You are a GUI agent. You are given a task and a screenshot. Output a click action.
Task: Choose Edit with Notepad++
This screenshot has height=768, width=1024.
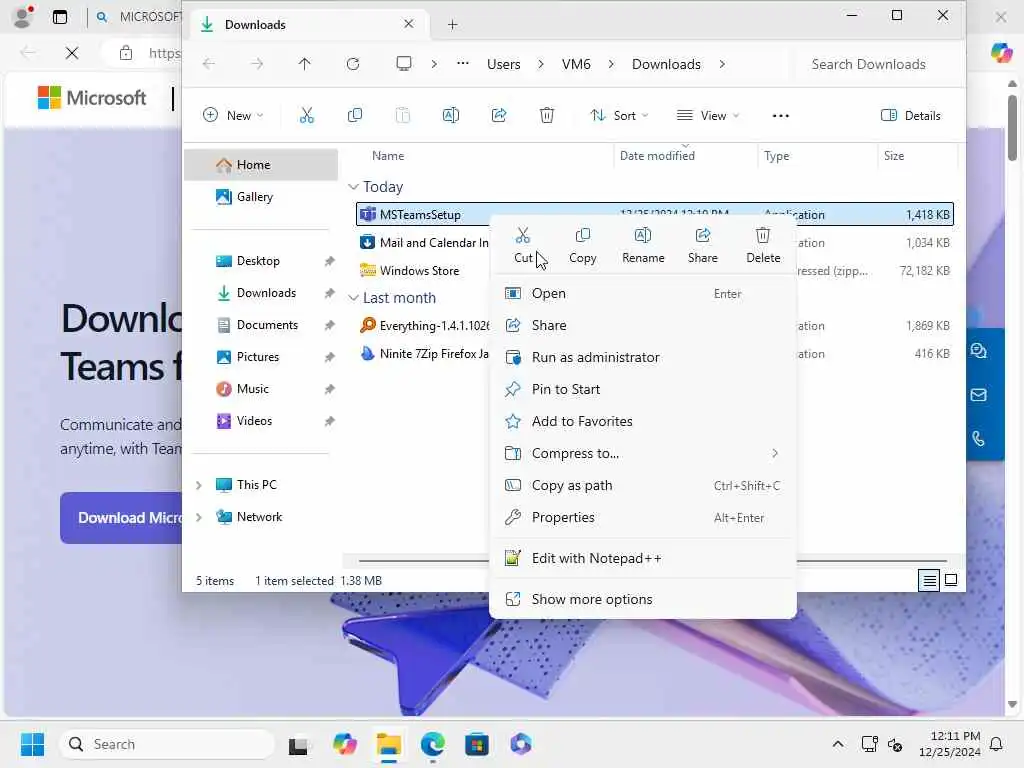pyautogui.click(x=643, y=558)
